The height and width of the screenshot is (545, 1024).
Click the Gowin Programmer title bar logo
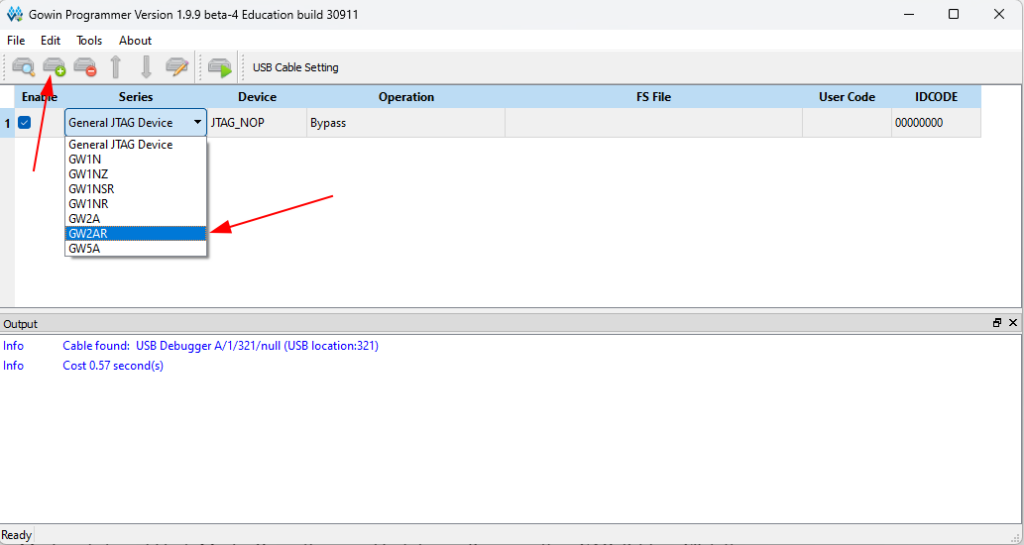(x=14, y=14)
